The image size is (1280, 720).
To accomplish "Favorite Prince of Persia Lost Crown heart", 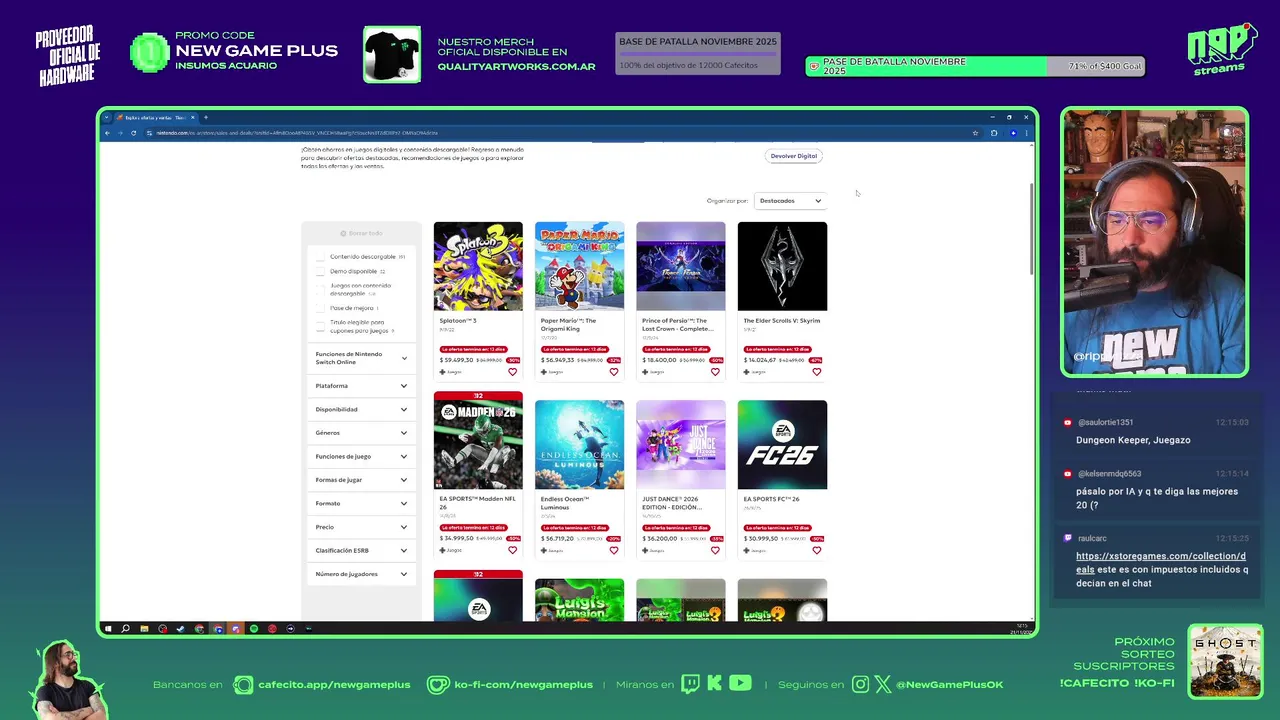I will coord(715,372).
